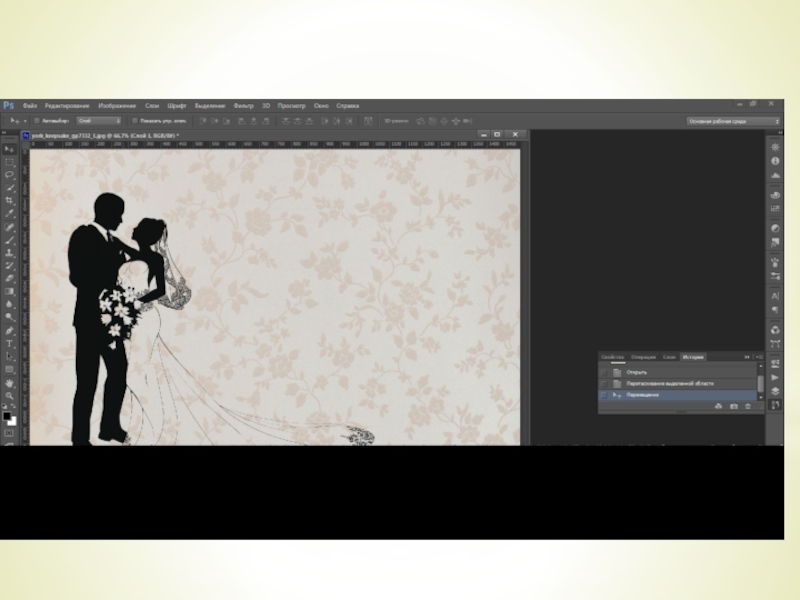
Task: Create new document from current state icon
Action: tap(718, 407)
